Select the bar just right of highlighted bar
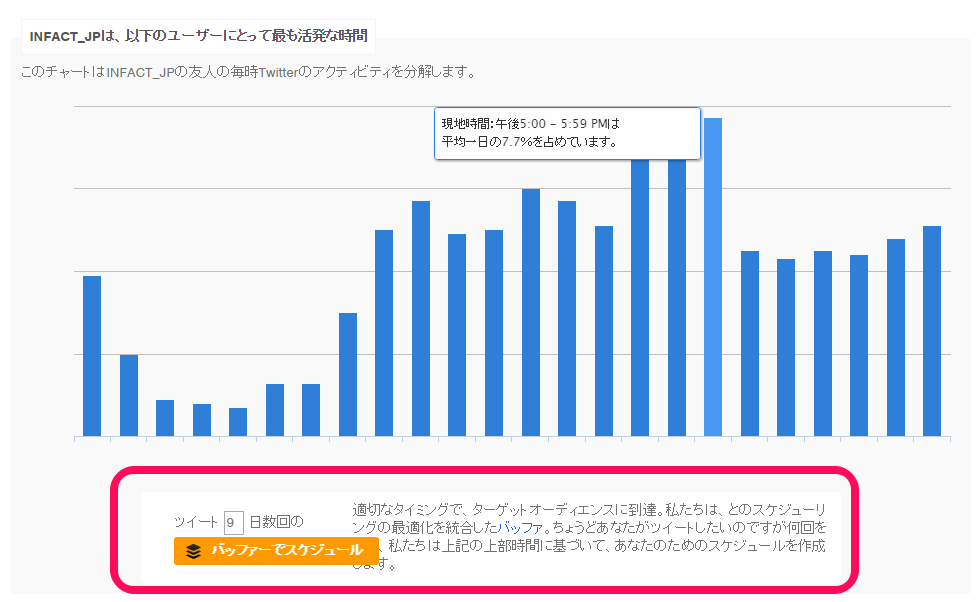 click(x=749, y=343)
